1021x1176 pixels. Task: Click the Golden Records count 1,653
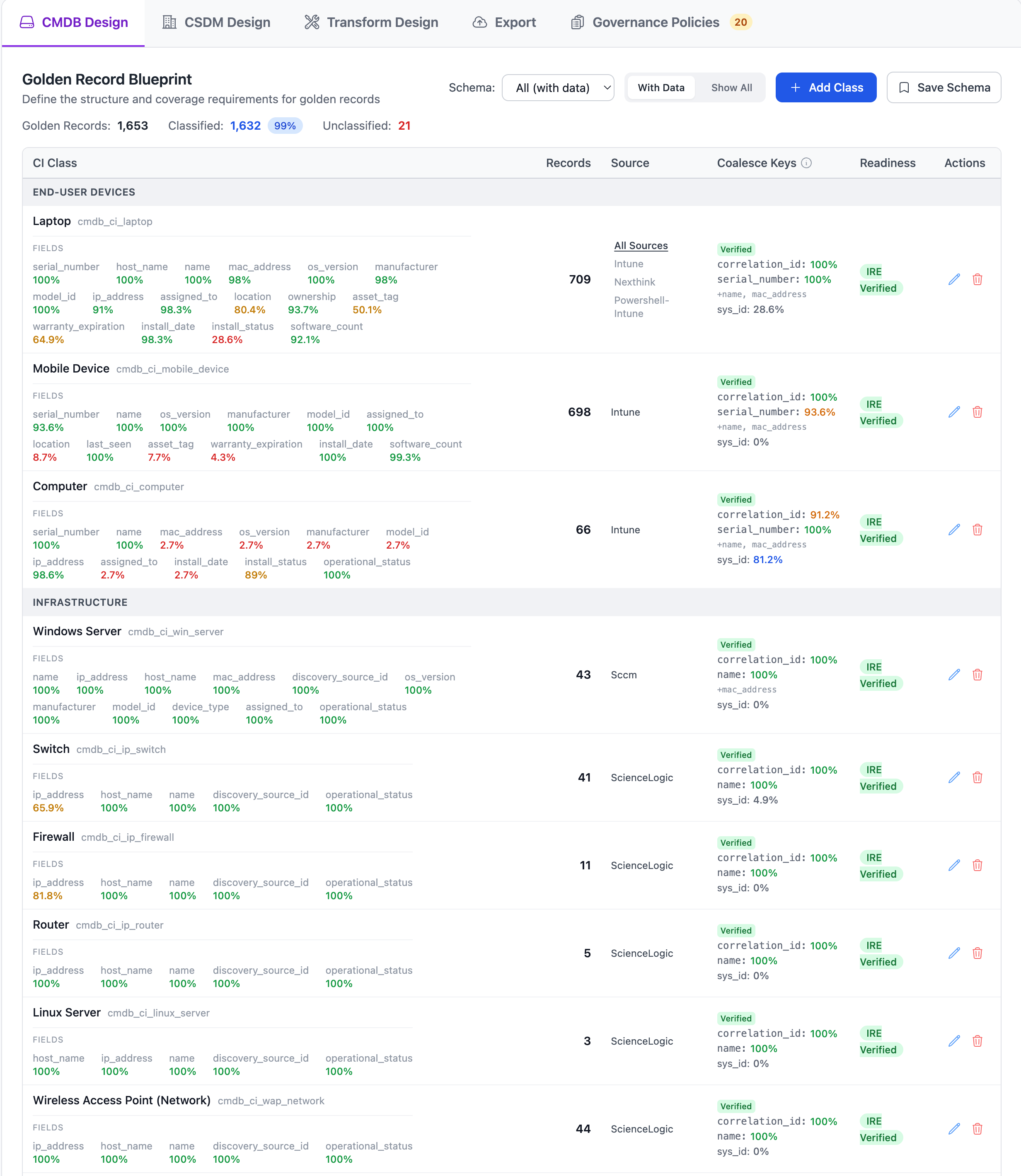(x=133, y=125)
